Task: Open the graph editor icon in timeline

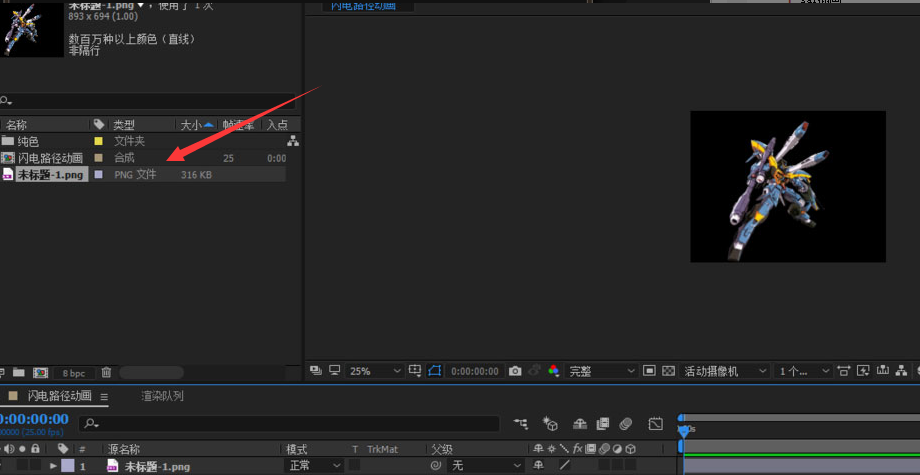Action: (x=656, y=424)
